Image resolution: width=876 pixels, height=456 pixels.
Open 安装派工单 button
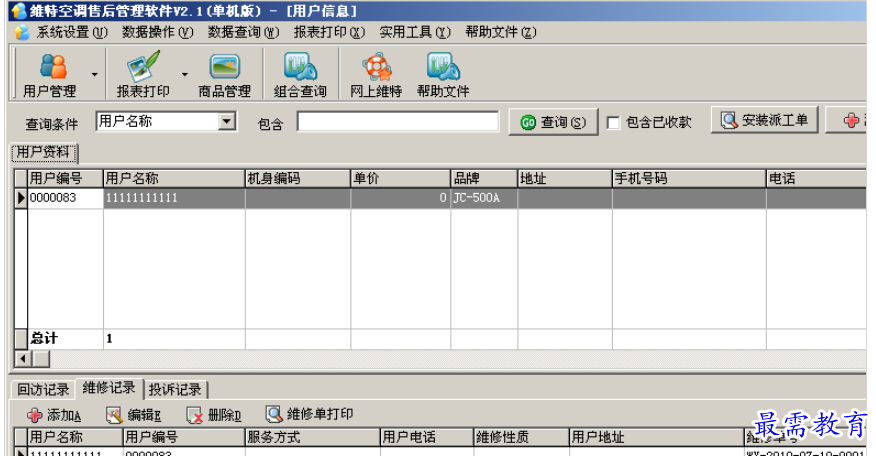pos(764,120)
